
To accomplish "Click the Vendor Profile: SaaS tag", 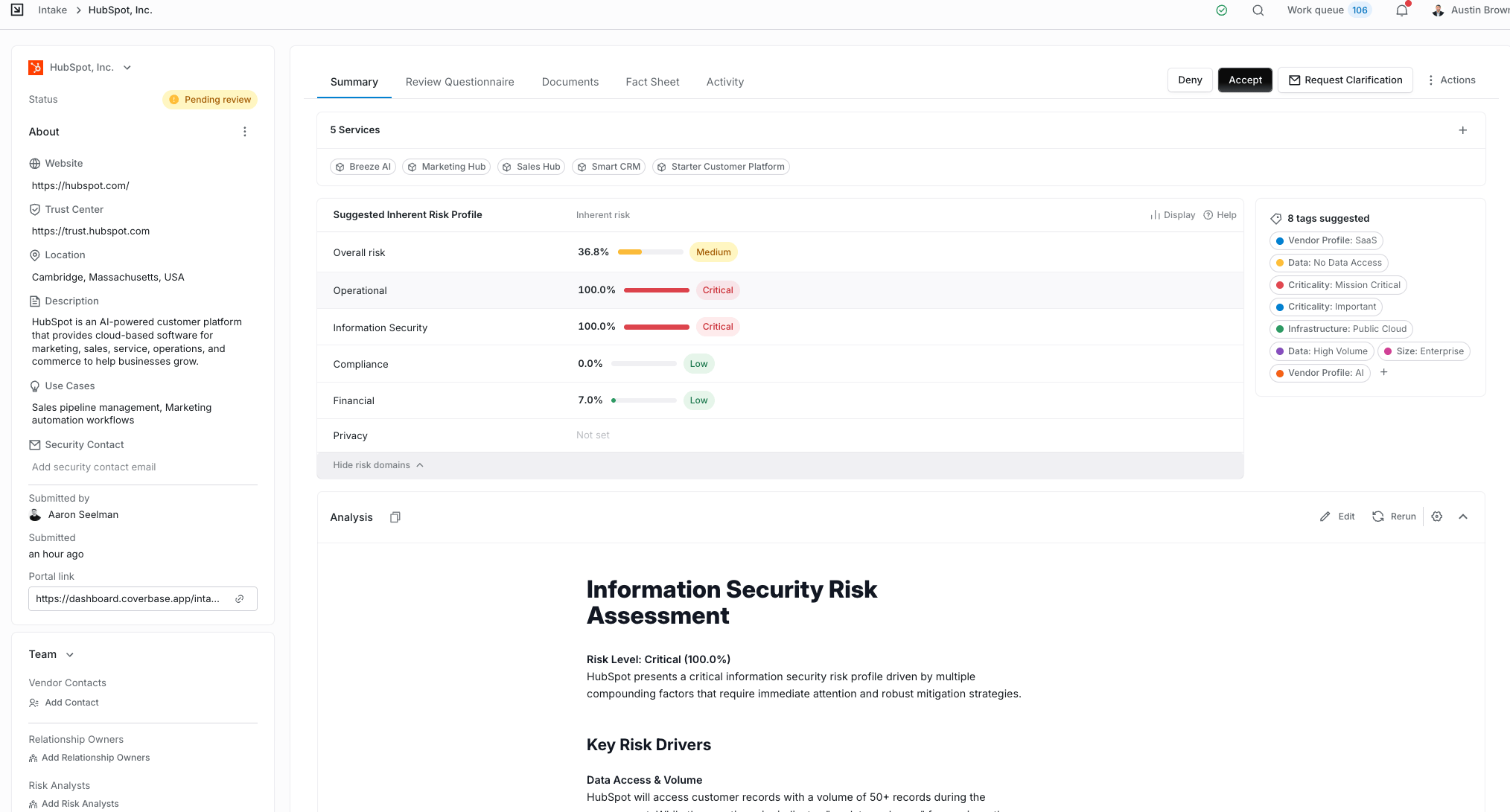I will coord(1326,241).
